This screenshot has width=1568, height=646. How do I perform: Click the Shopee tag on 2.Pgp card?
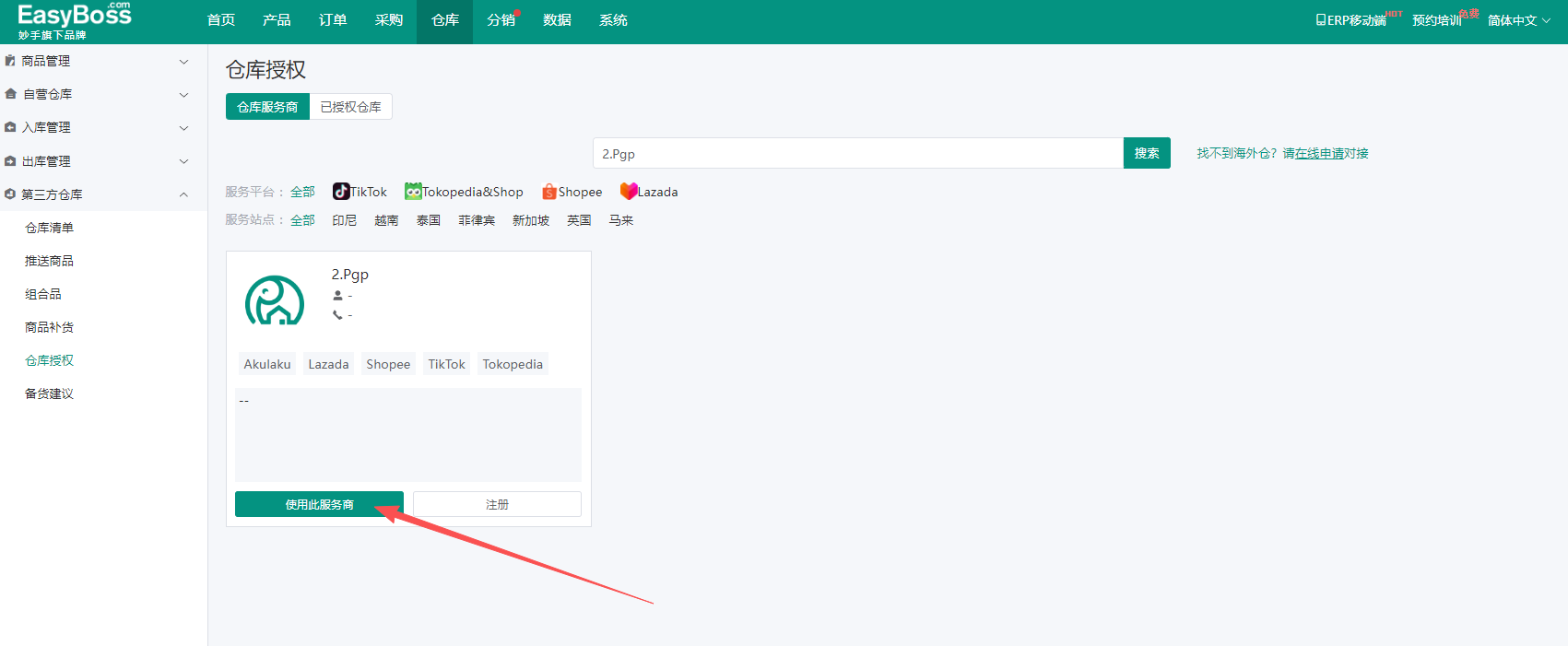coord(388,364)
